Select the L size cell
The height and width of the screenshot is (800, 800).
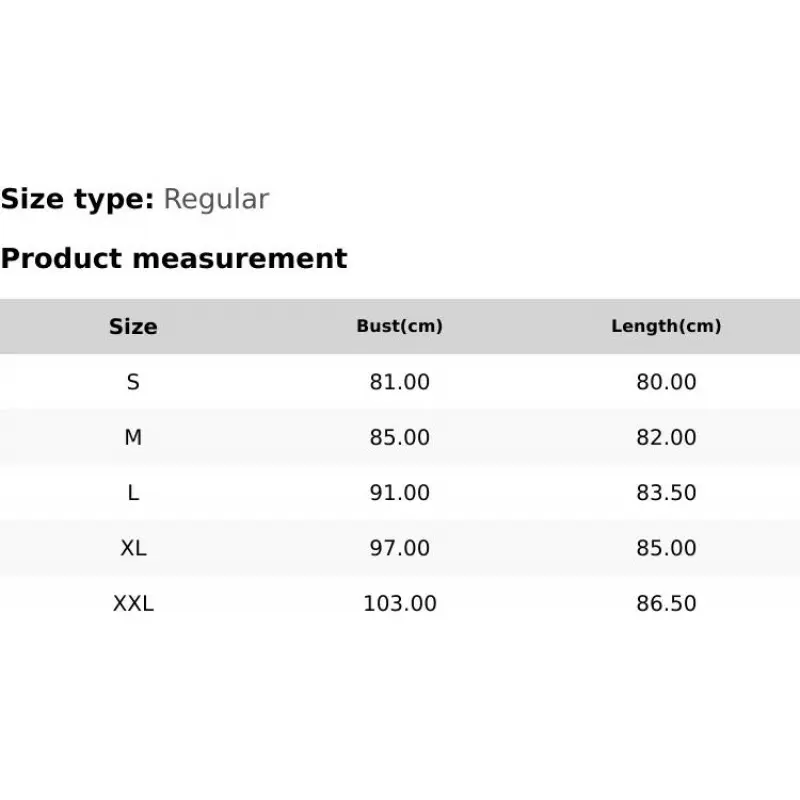click(x=133, y=493)
